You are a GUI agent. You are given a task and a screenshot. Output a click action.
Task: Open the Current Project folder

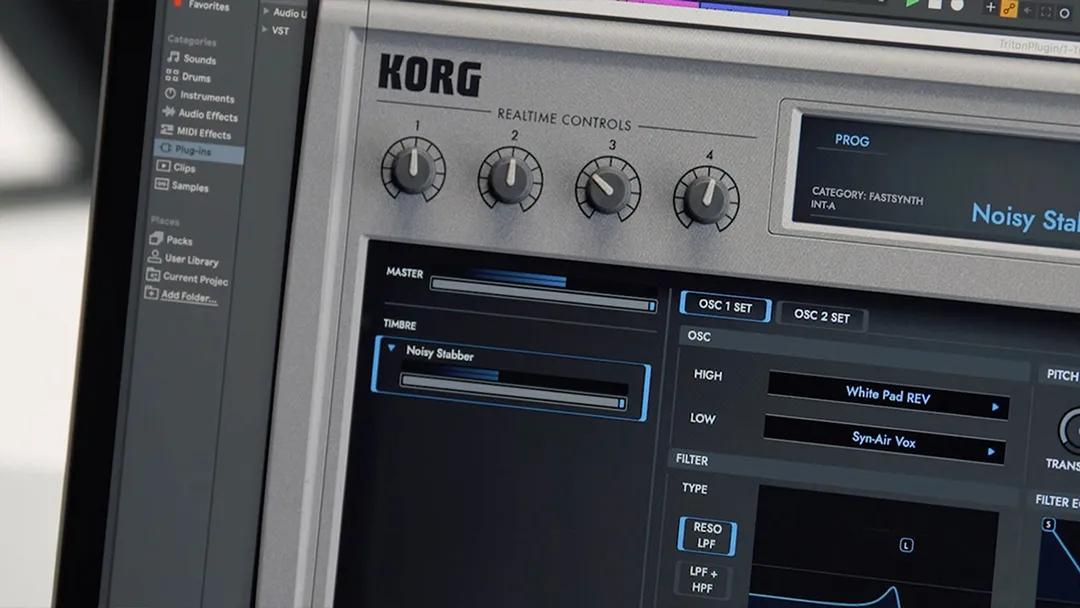(x=187, y=277)
